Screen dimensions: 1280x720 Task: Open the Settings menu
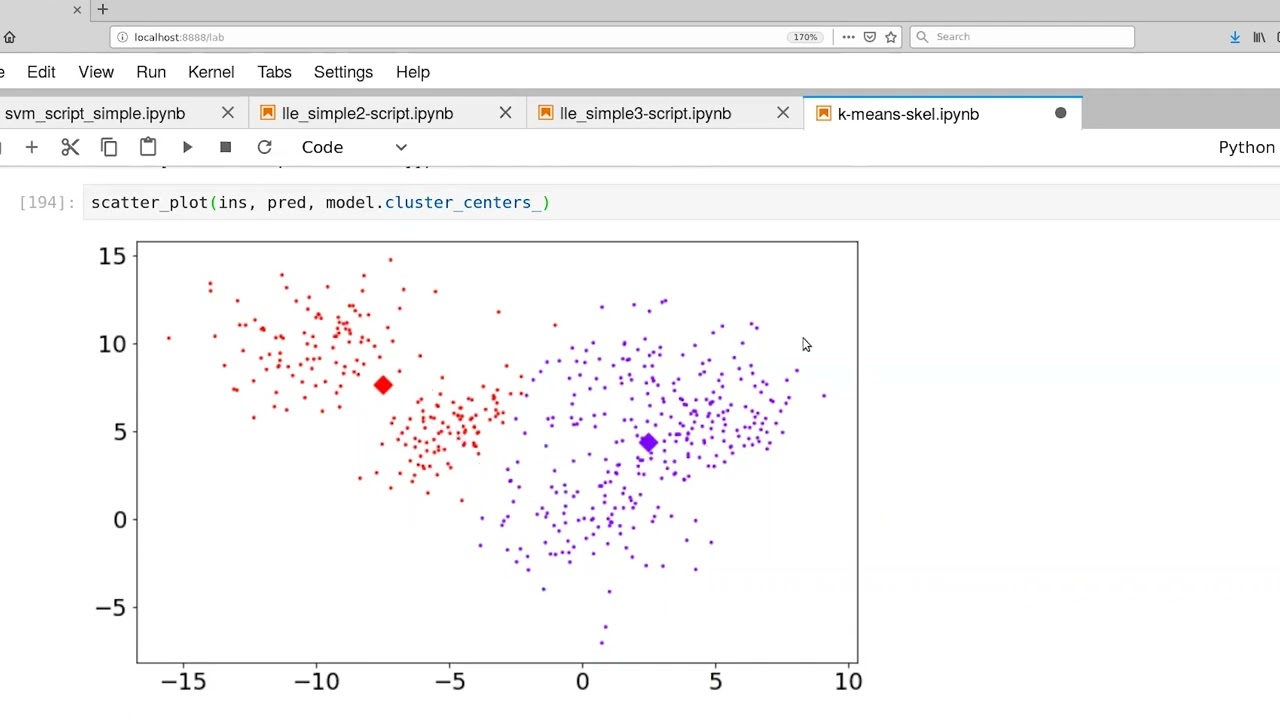click(343, 72)
